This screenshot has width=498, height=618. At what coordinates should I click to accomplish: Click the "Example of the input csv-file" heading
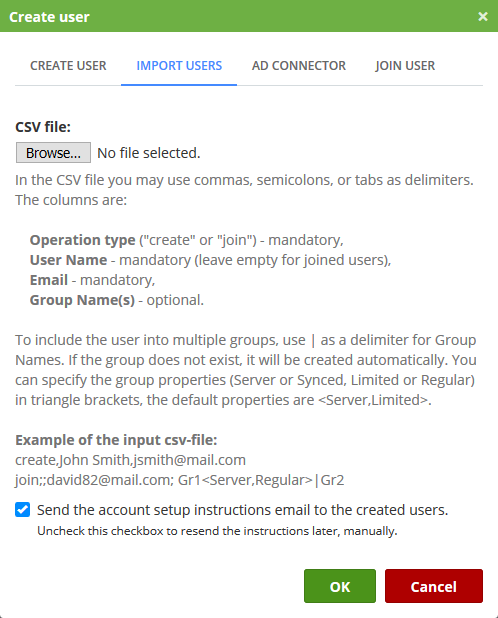116,440
